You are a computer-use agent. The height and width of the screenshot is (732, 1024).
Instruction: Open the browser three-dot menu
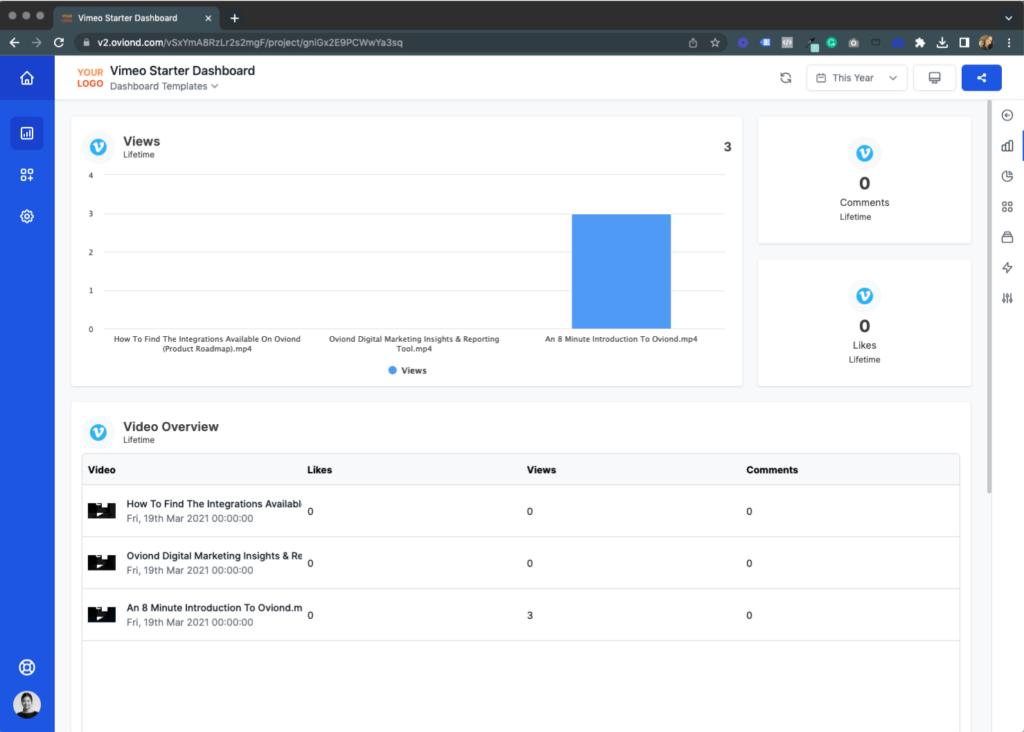click(1009, 42)
